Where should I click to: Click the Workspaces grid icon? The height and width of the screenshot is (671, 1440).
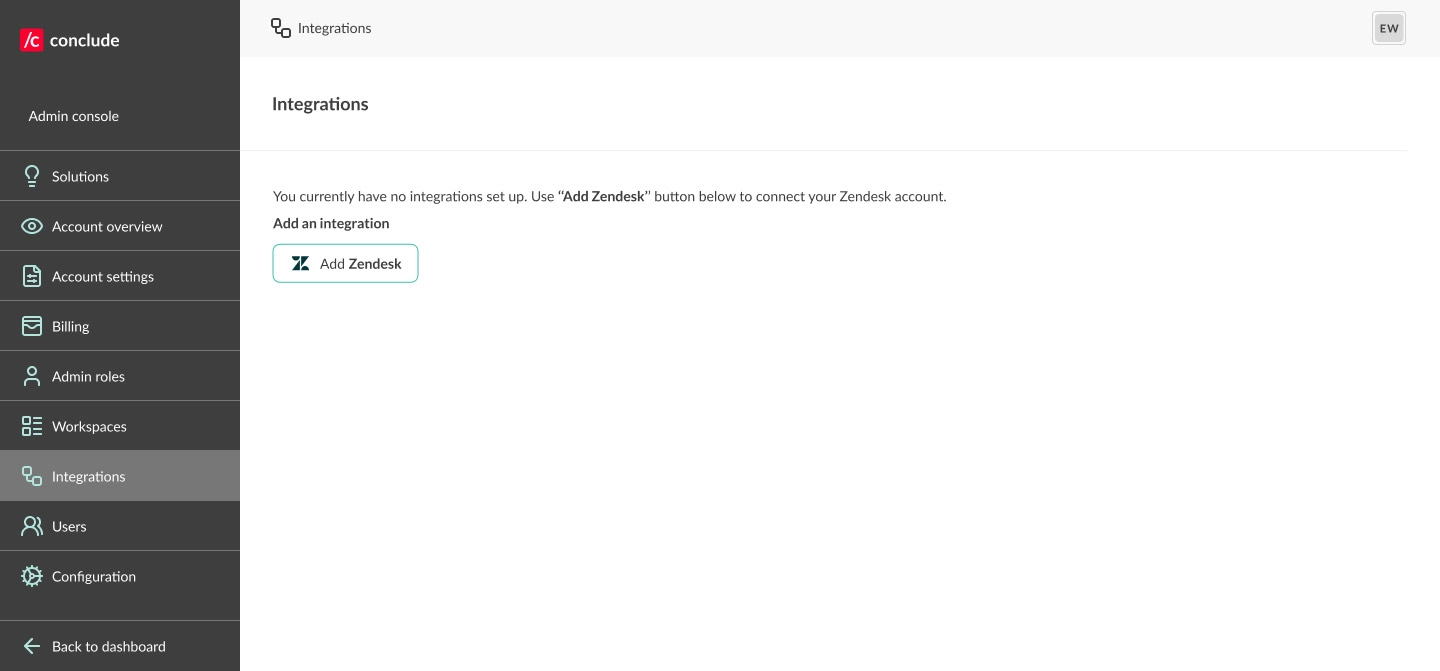click(32, 426)
